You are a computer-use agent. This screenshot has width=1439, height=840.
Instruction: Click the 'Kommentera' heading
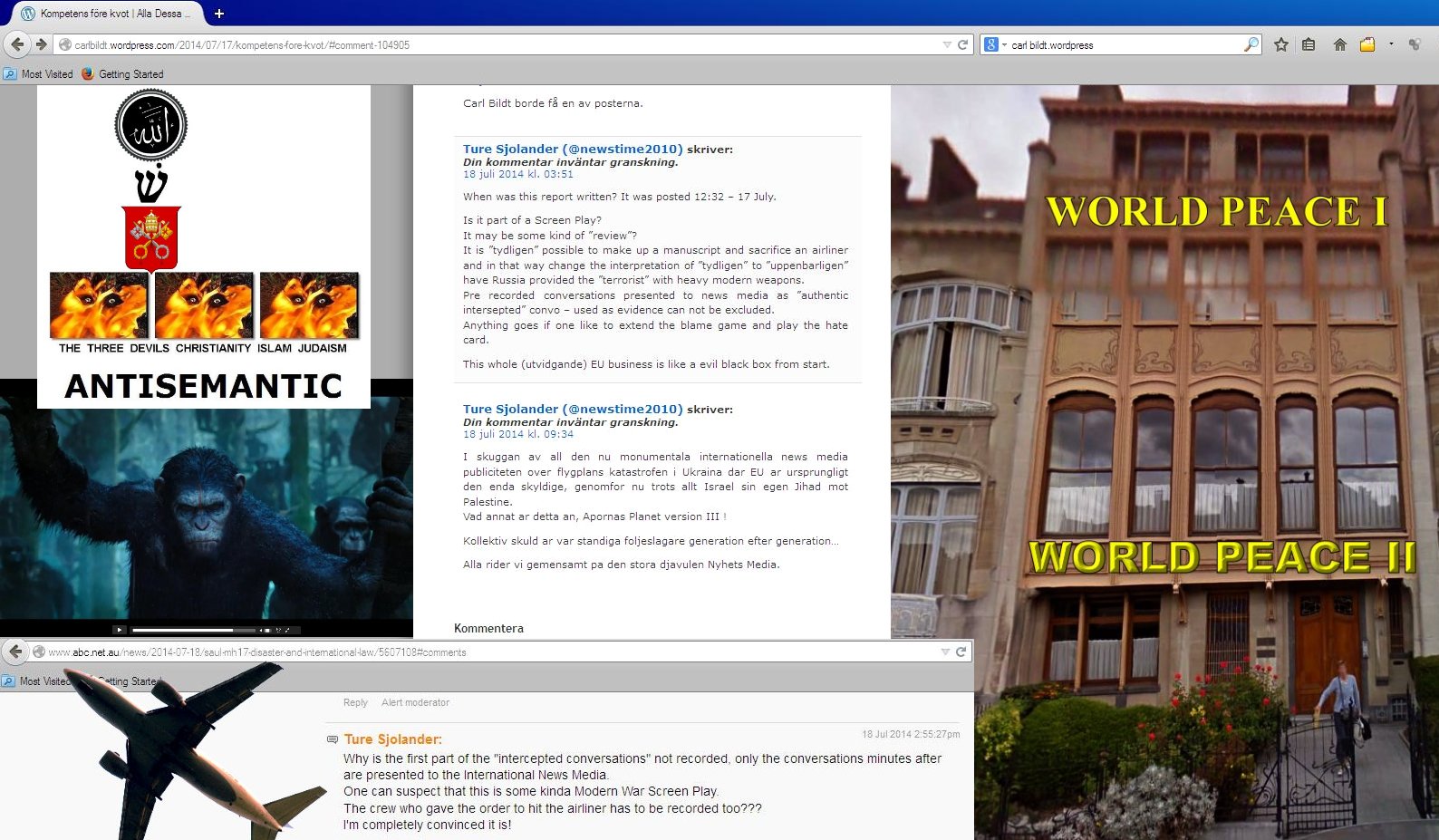click(x=488, y=628)
